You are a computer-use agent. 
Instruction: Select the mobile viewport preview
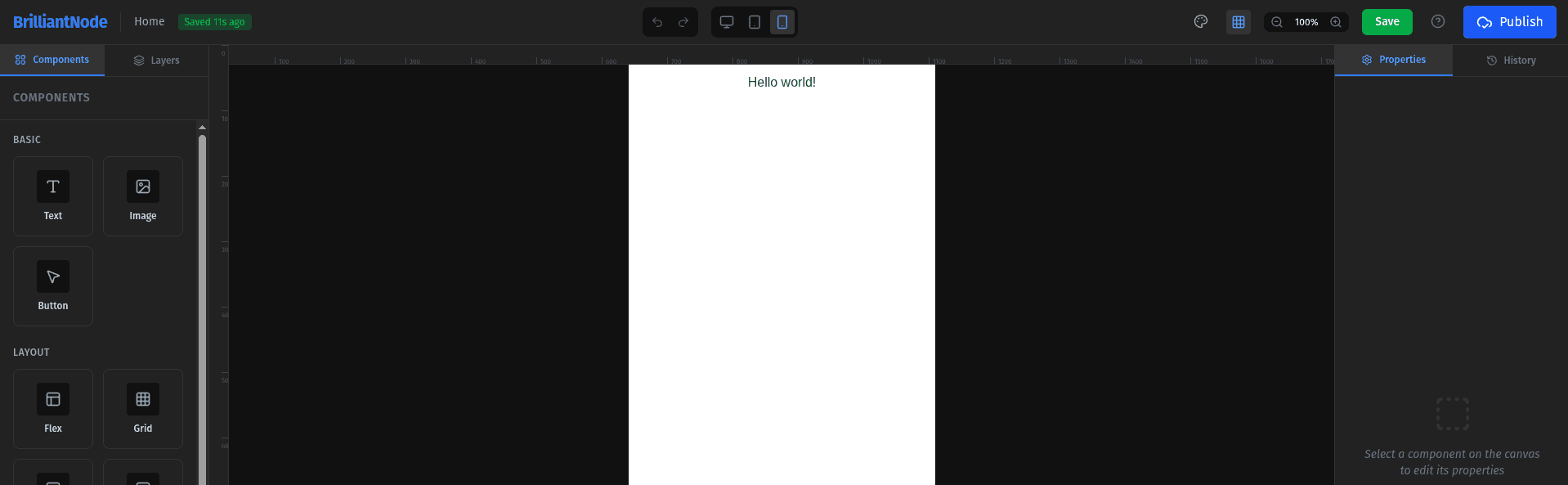(782, 22)
